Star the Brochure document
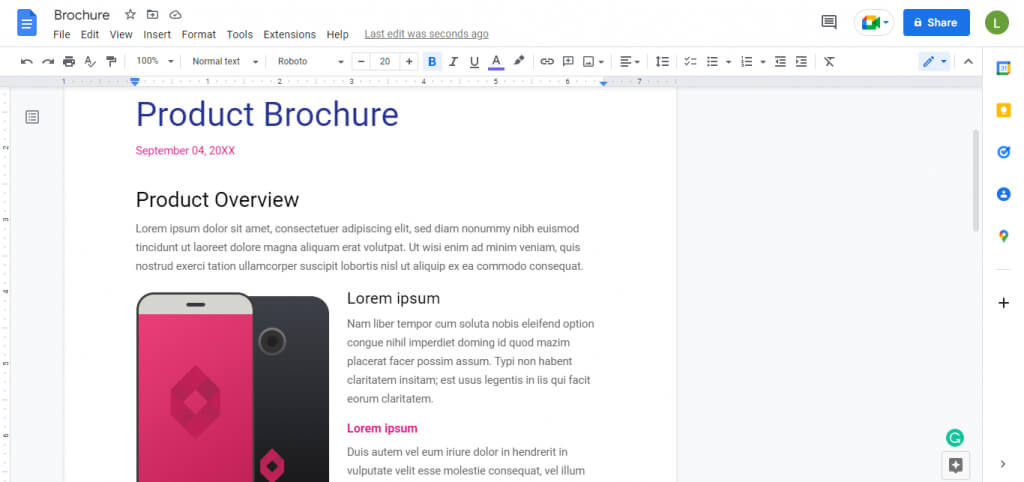The height and width of the screenshot is (482, 1024). click(x=130, y=15)
